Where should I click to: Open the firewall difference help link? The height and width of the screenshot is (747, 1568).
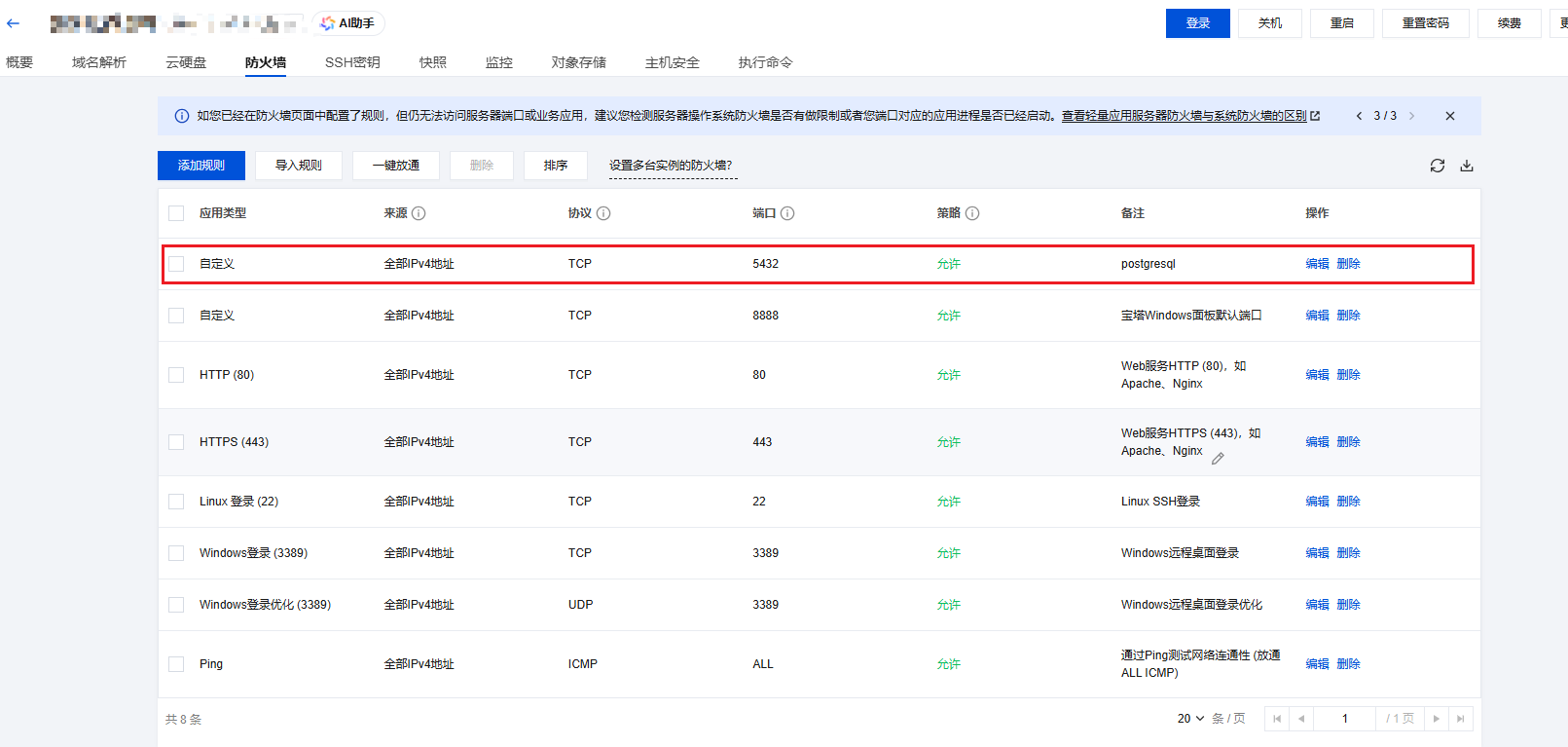(x=1190, y=116)
